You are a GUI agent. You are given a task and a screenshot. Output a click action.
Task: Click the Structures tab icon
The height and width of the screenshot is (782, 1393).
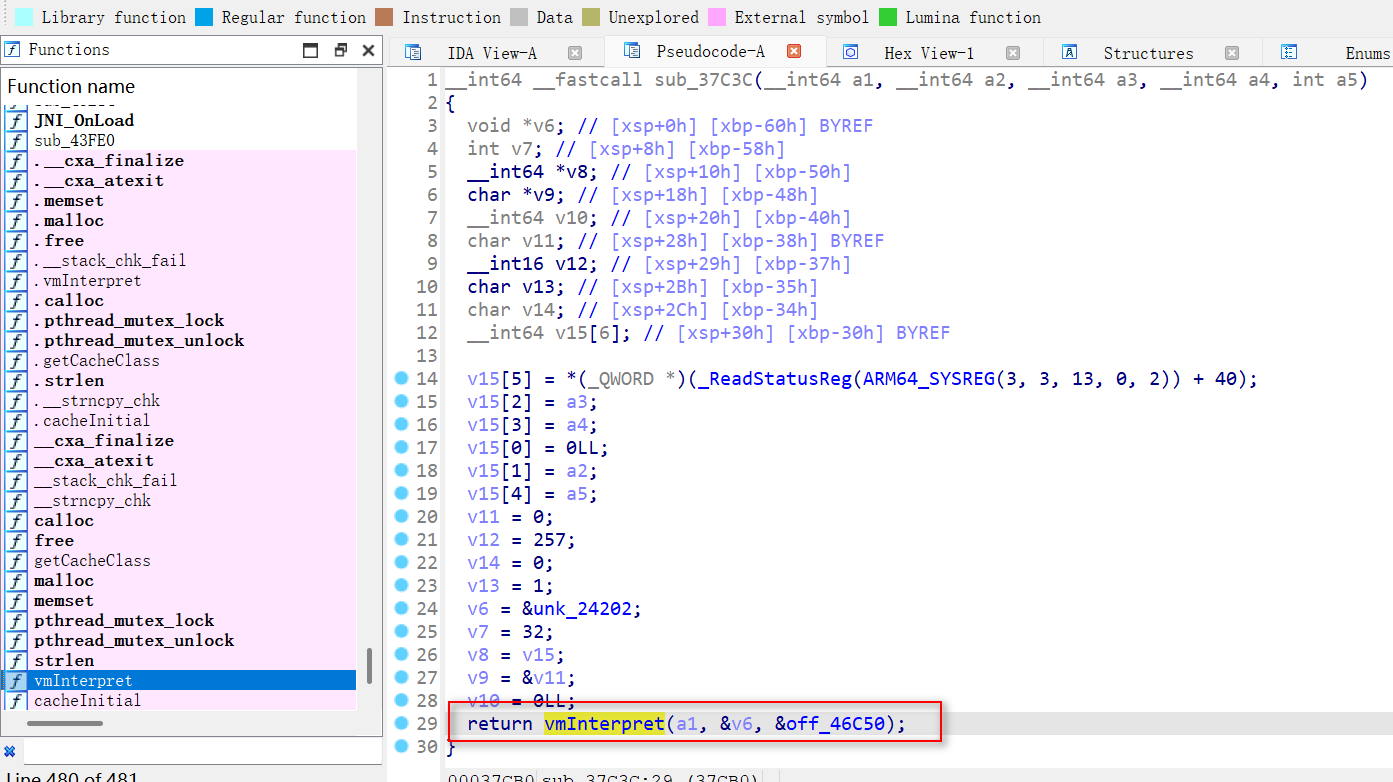pyautogui.click(x=1069, y=53)
